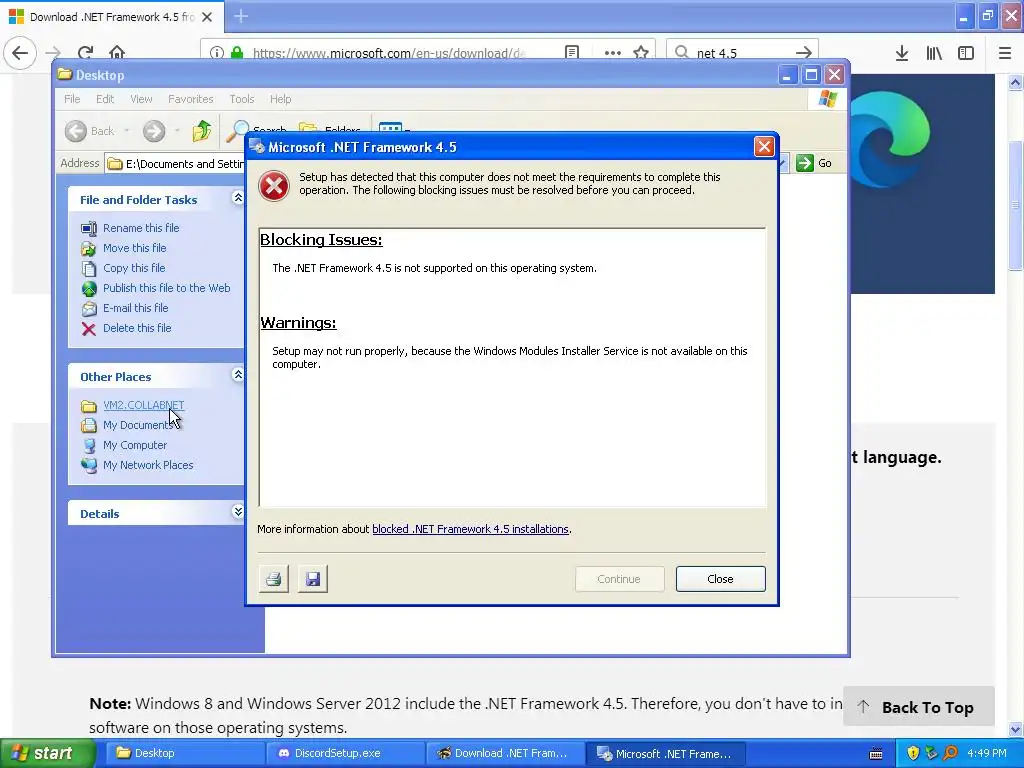Open the File menu in the Desktop window
This screenshot has height=768, width=1024.
pyautogui.click(x=72, y=99)
